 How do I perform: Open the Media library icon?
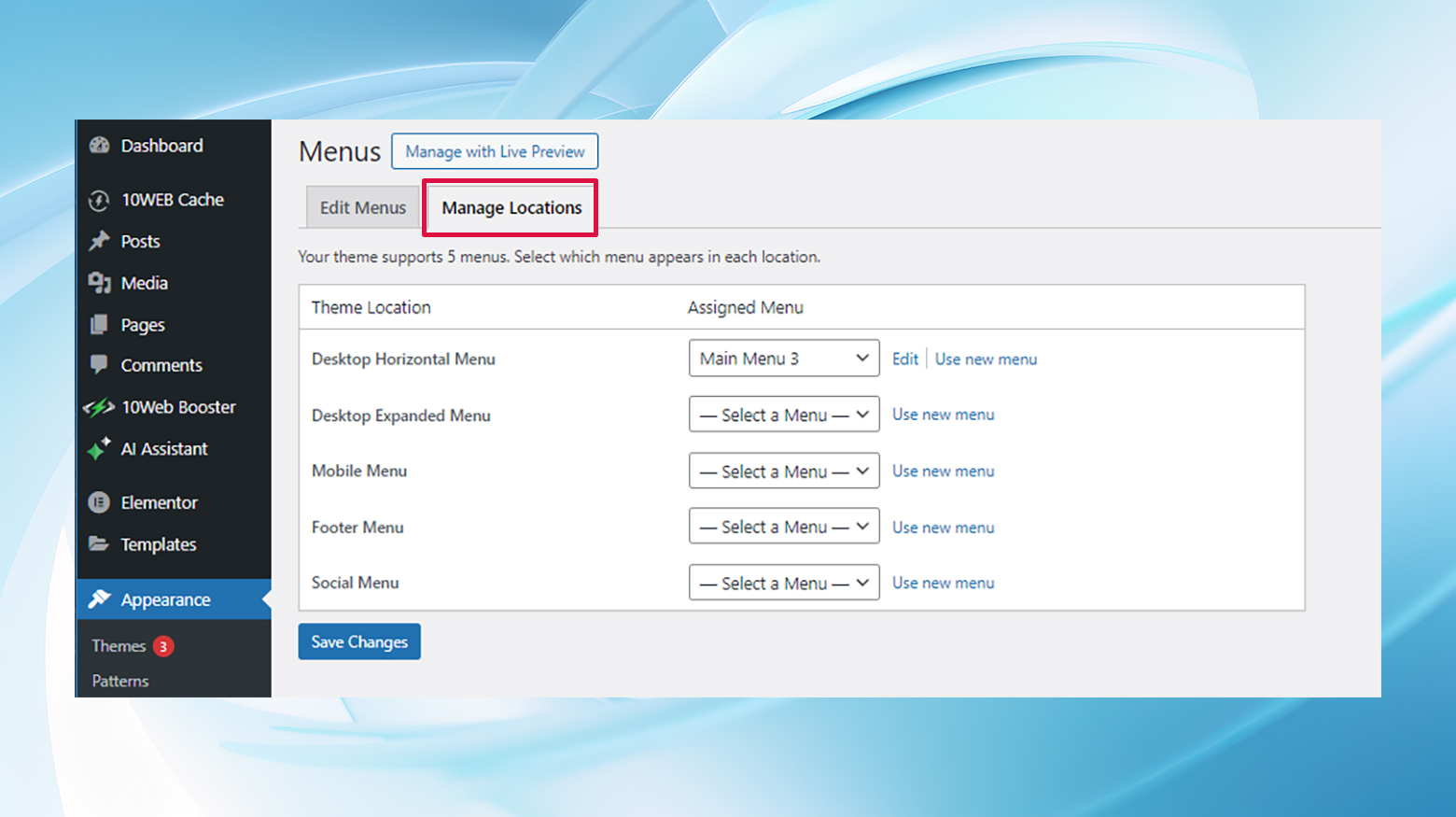(x=100, y=282)
